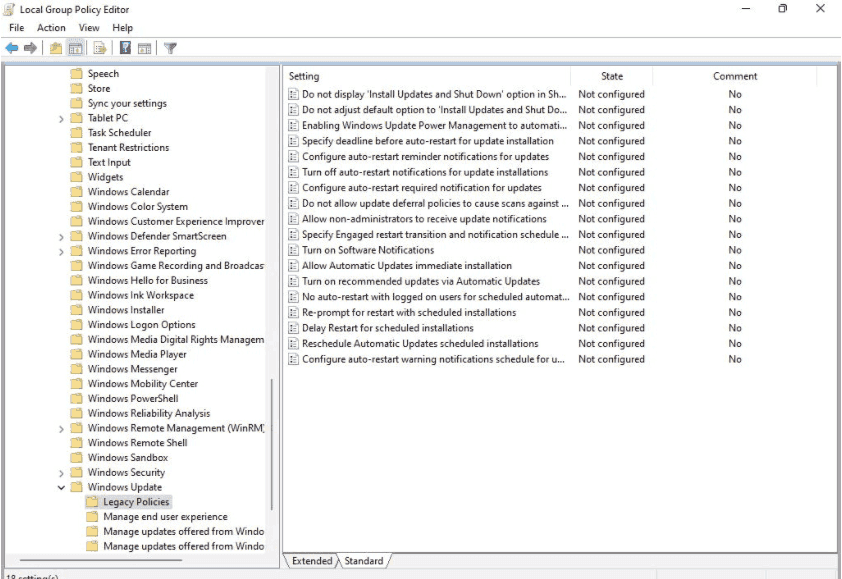Select Windows Mobility Center in tree
This screenshot has height=579, width=842.
tap(143, 384)
